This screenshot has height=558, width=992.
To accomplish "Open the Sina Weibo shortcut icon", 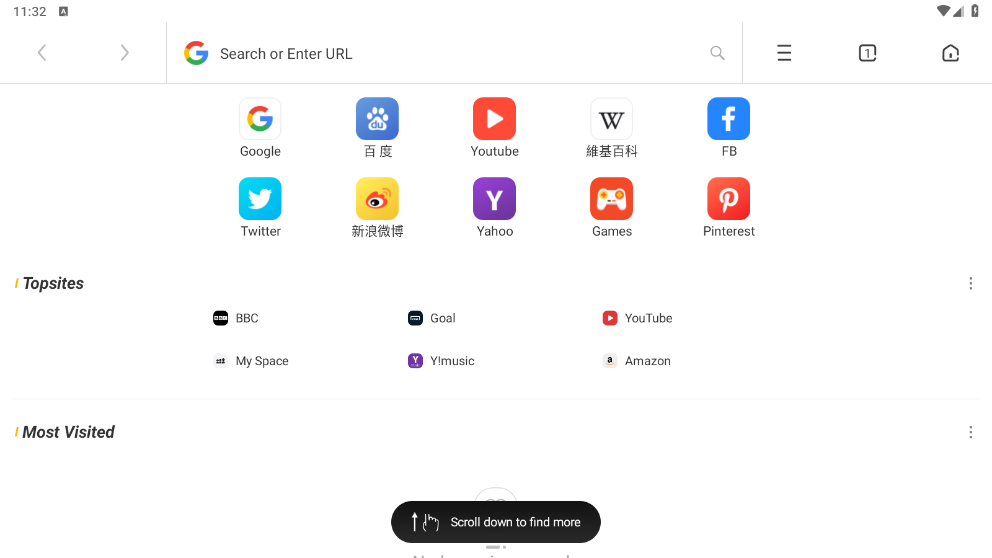I will [377, 199].
